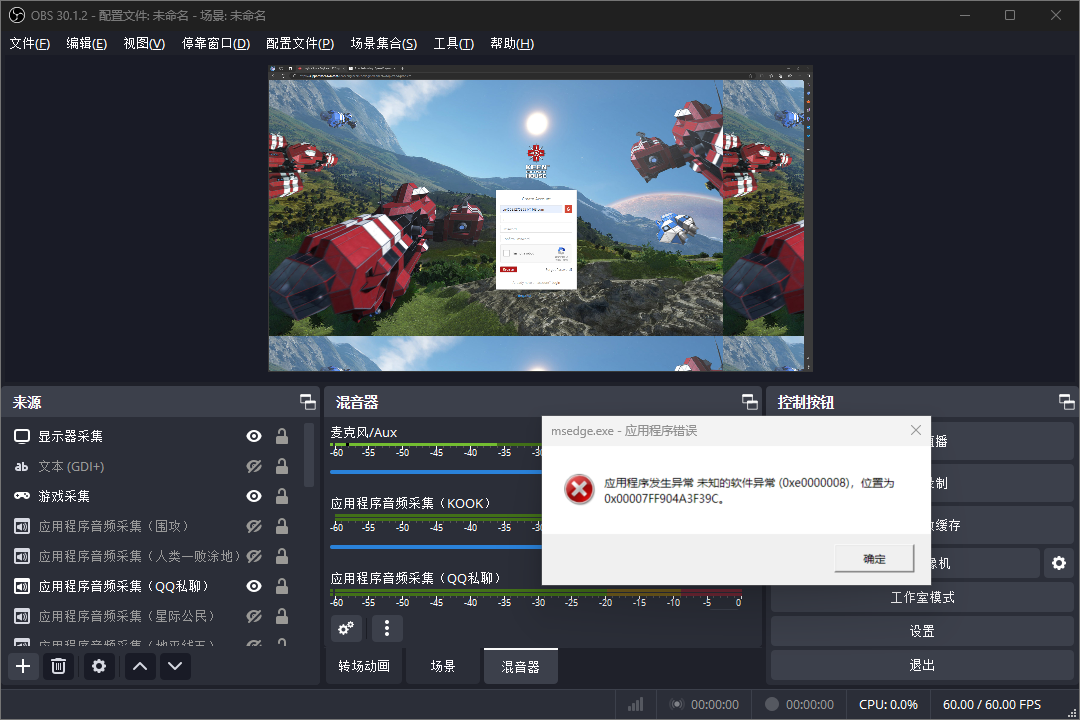Switch to the 转场动画 tab

pos(364,666)
